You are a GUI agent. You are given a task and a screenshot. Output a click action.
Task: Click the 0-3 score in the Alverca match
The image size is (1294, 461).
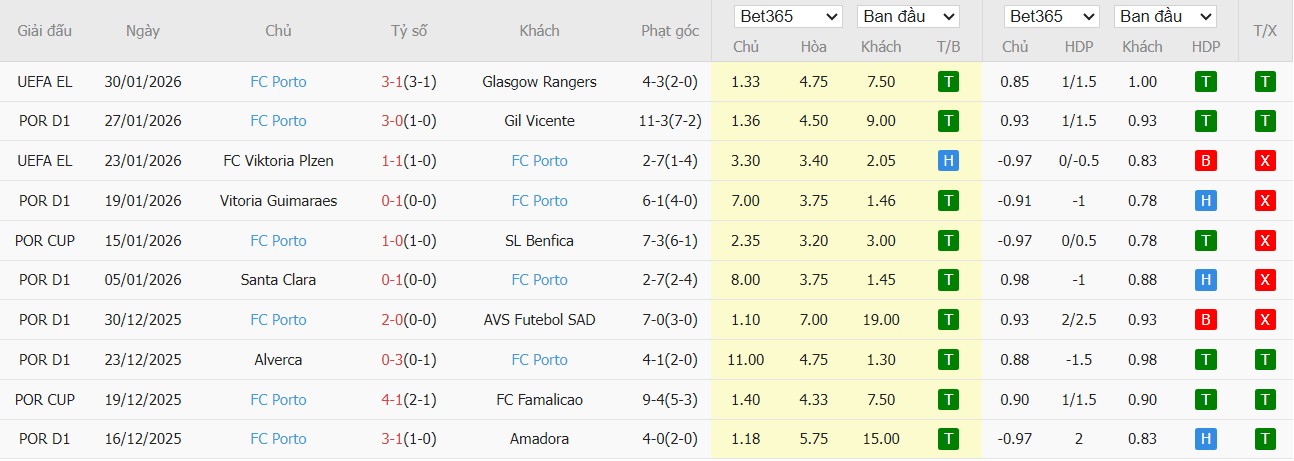(x=391, y=360)
